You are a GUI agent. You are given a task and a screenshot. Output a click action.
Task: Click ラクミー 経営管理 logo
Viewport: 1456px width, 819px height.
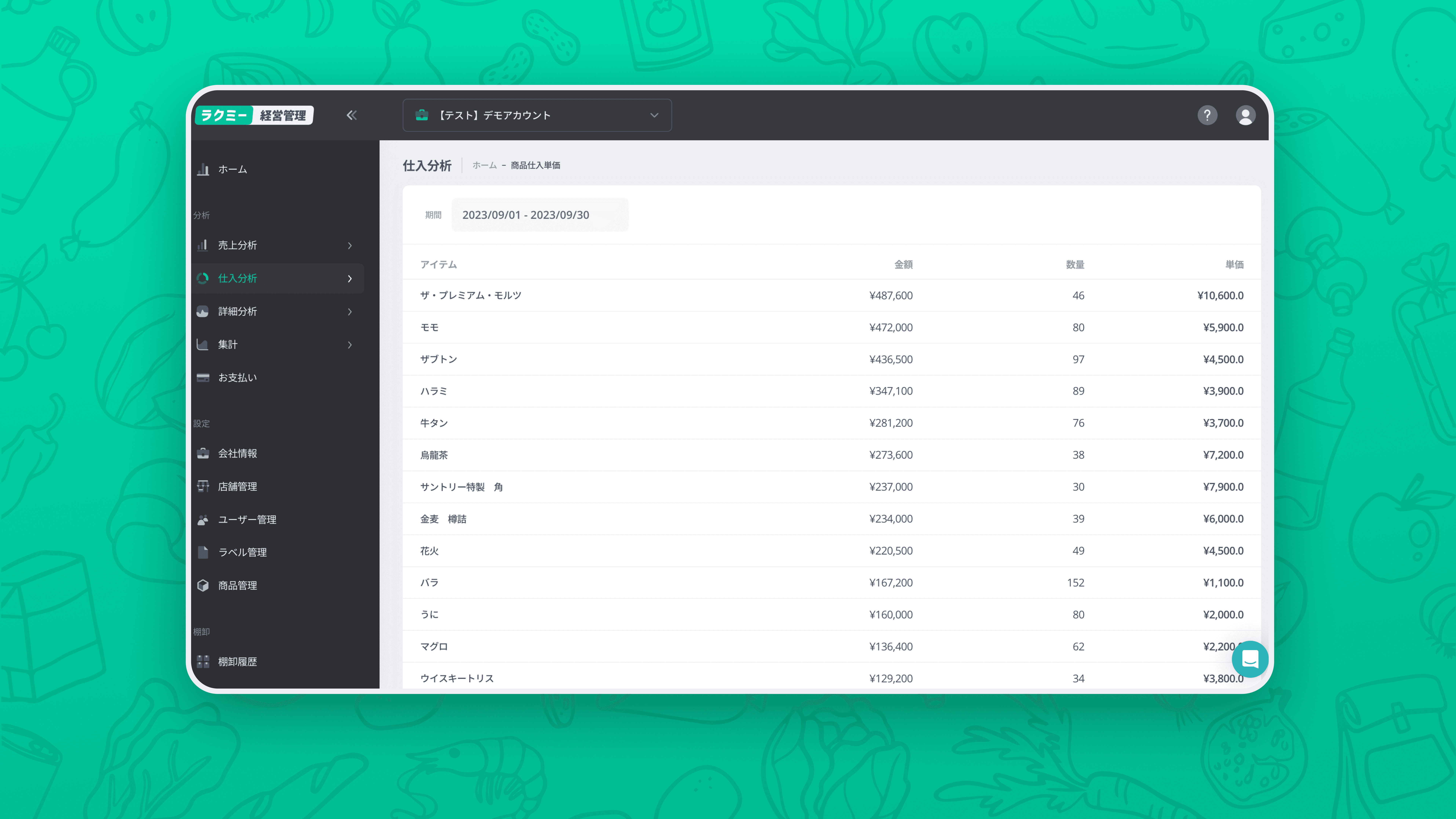[254, 115]
